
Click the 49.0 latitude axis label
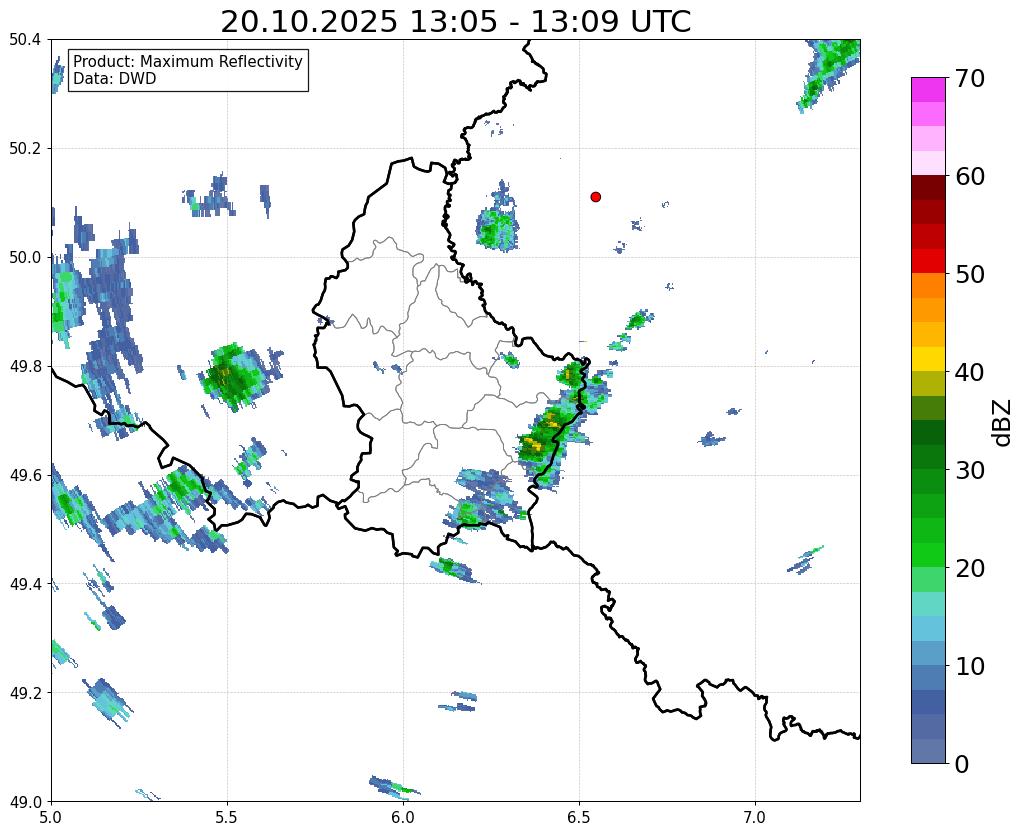[25, 802]
